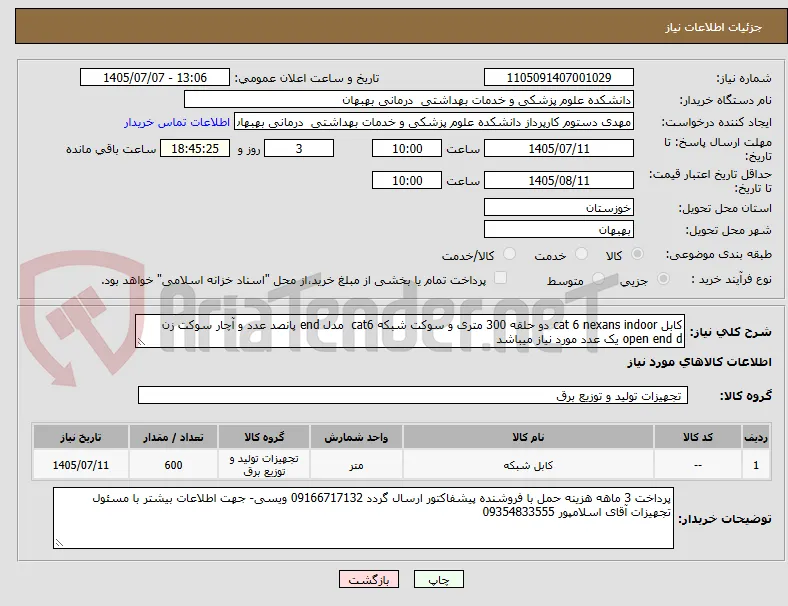
Task: Click the response deadline date 1405/07/11 field
Action: (558, 149)
